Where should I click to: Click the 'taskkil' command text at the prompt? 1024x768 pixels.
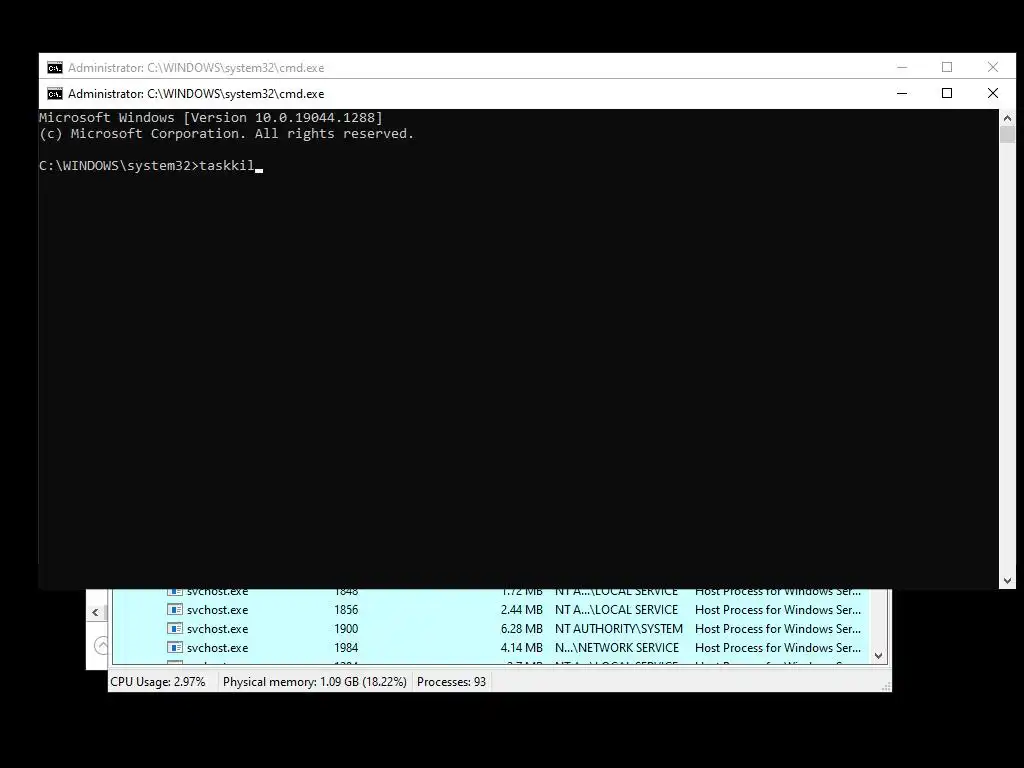tap(227, 165)
